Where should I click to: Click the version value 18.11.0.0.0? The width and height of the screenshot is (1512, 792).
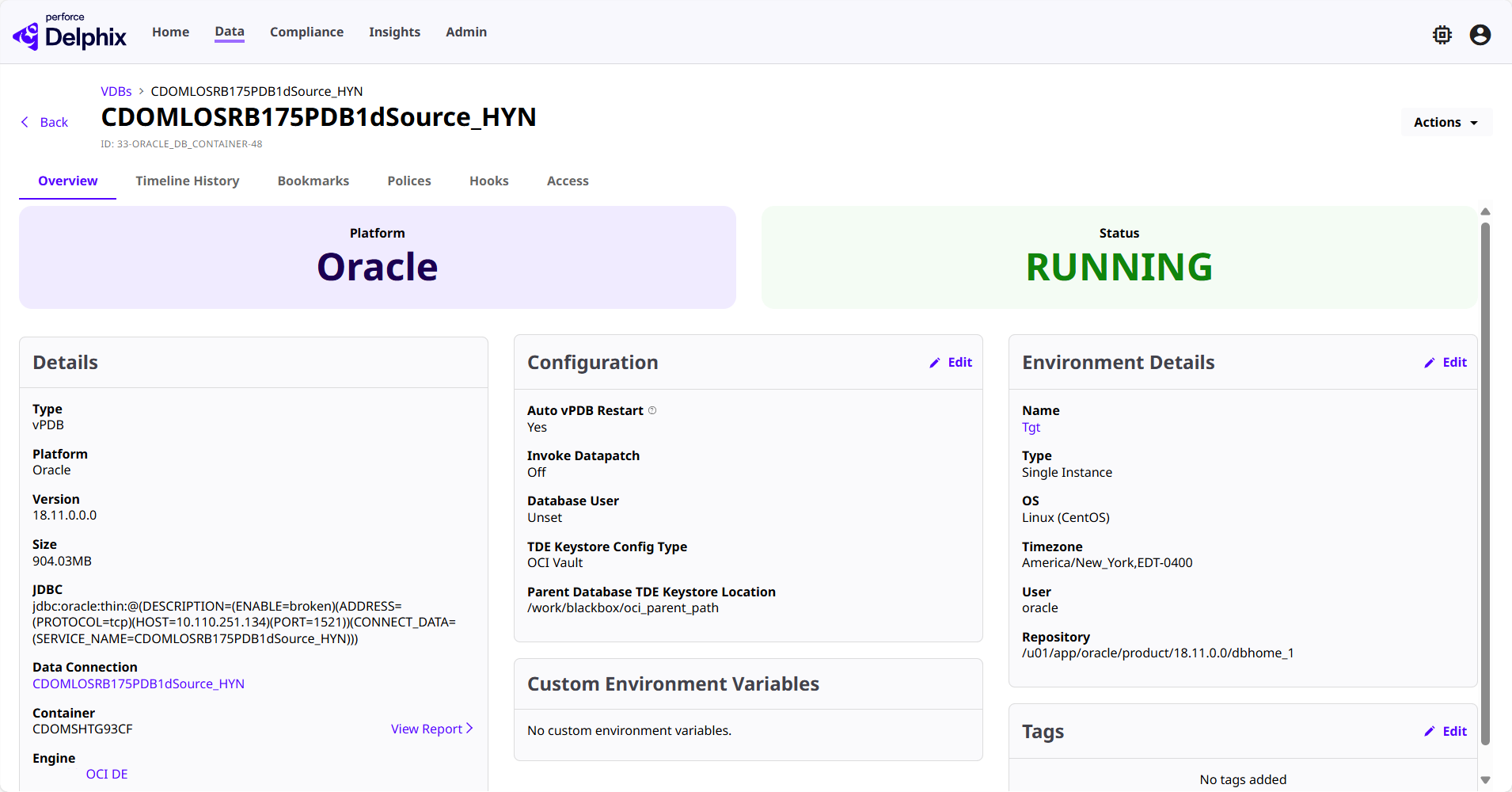click(65, 515)
